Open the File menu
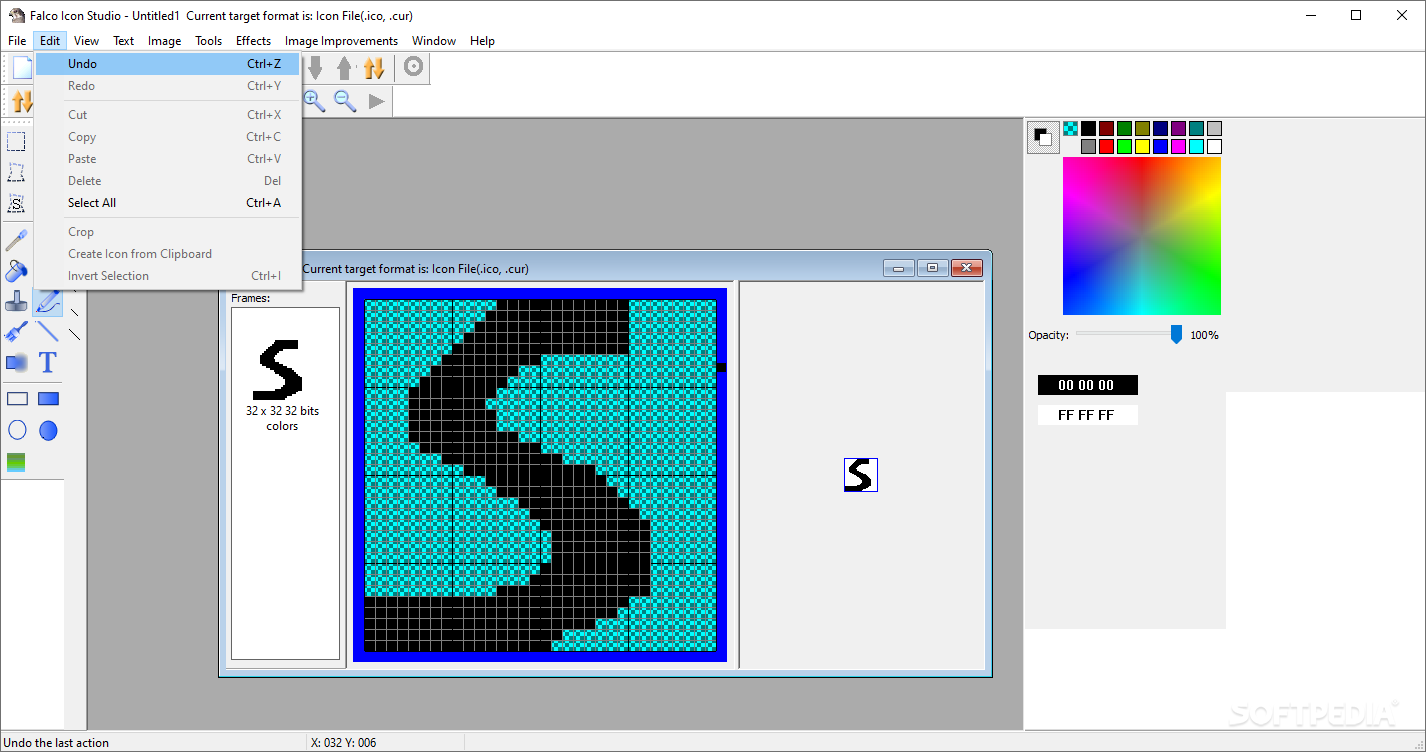 coord(17,41)
